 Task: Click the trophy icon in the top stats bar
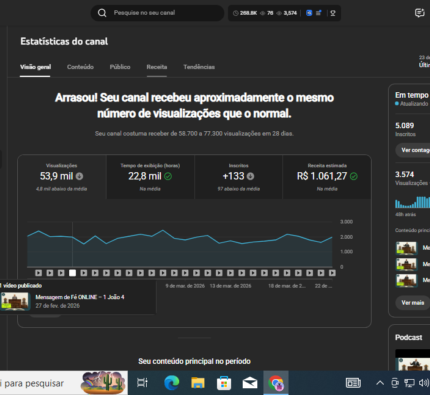(x=333, y=13)
